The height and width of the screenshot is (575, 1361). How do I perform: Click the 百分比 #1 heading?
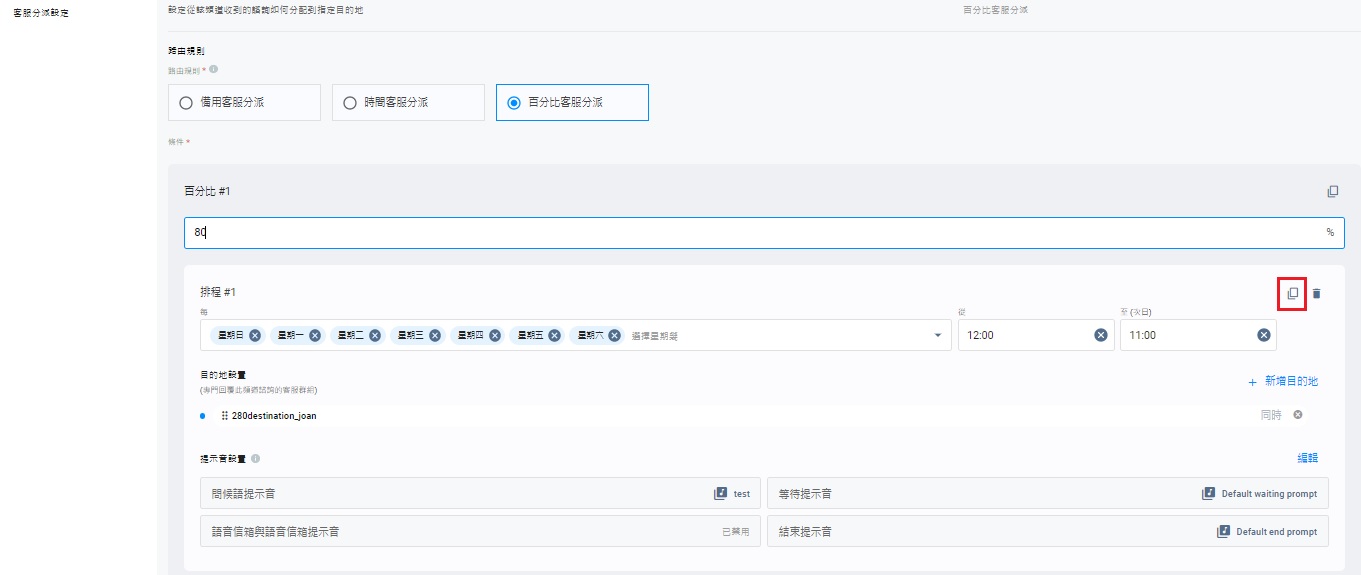pos(207,190)
